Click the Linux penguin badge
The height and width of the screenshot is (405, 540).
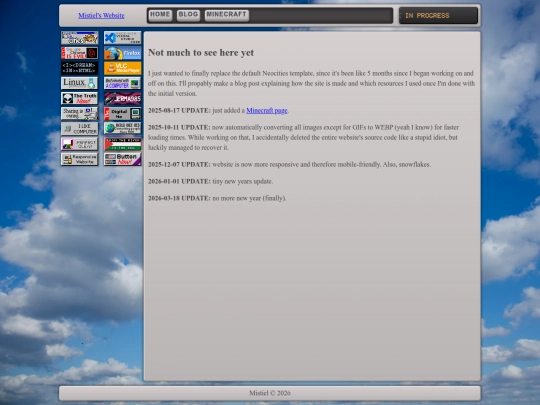coord(80,83)
